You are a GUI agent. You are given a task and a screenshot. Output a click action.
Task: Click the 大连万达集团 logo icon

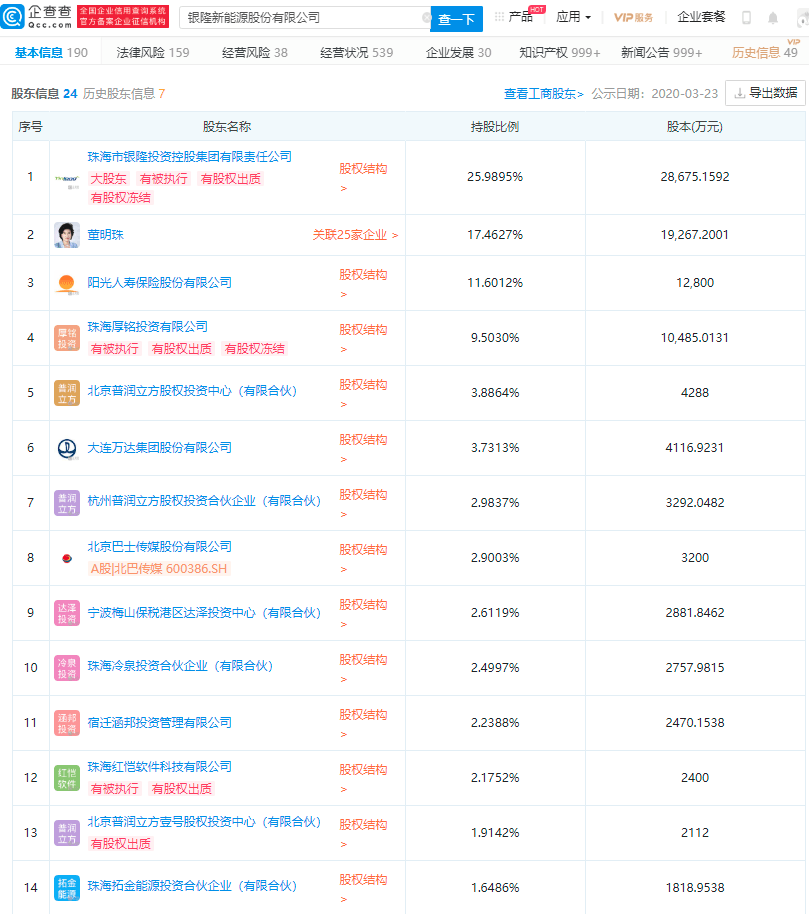click(x=67, y=448)
